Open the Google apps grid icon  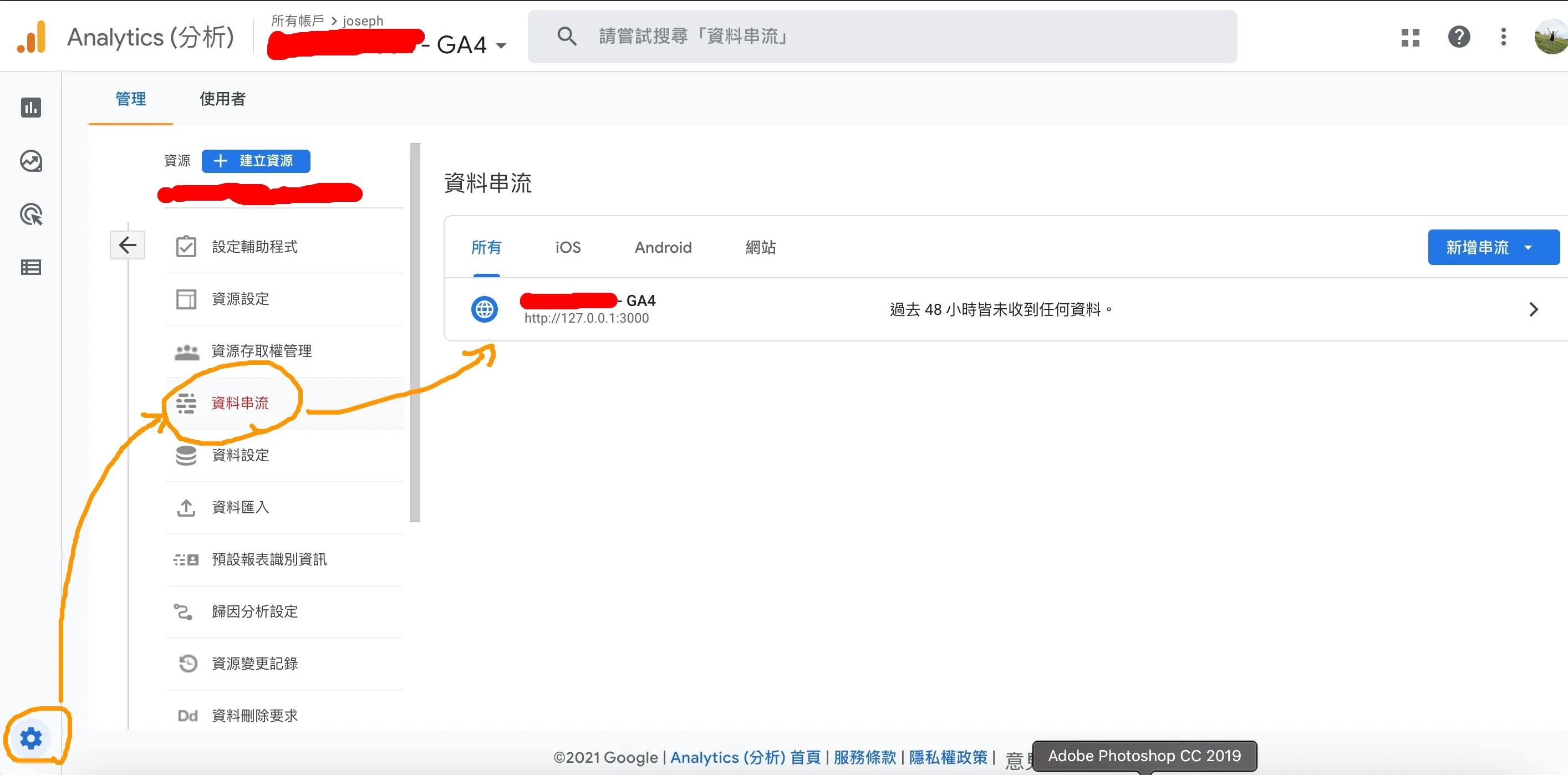[x=1410, y=37]
